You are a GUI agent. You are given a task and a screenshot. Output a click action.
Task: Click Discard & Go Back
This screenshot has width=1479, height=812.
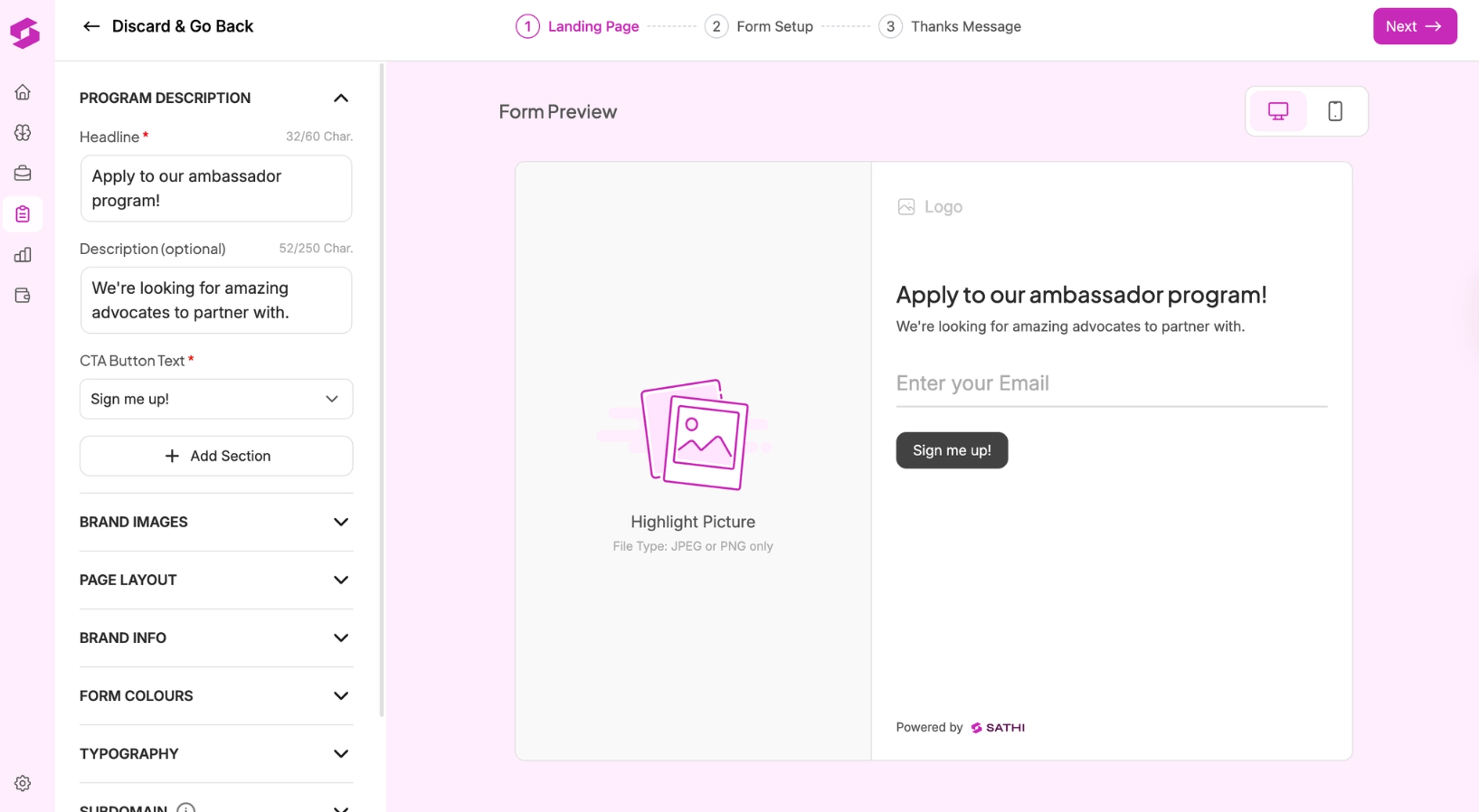pyautogui.click(x=167, y=26)
